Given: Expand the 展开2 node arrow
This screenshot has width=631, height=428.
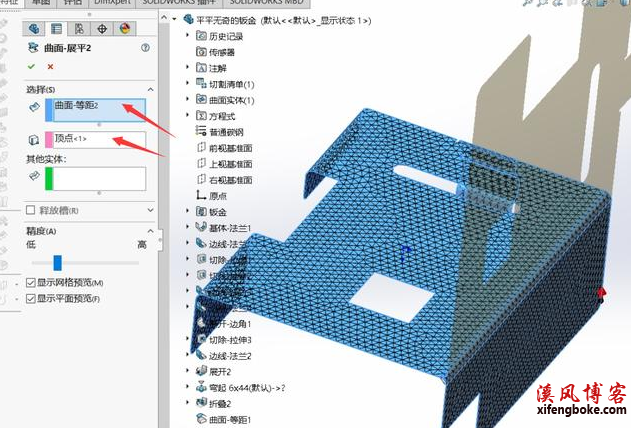Looking at the screenshot, I should click(187, 370).
